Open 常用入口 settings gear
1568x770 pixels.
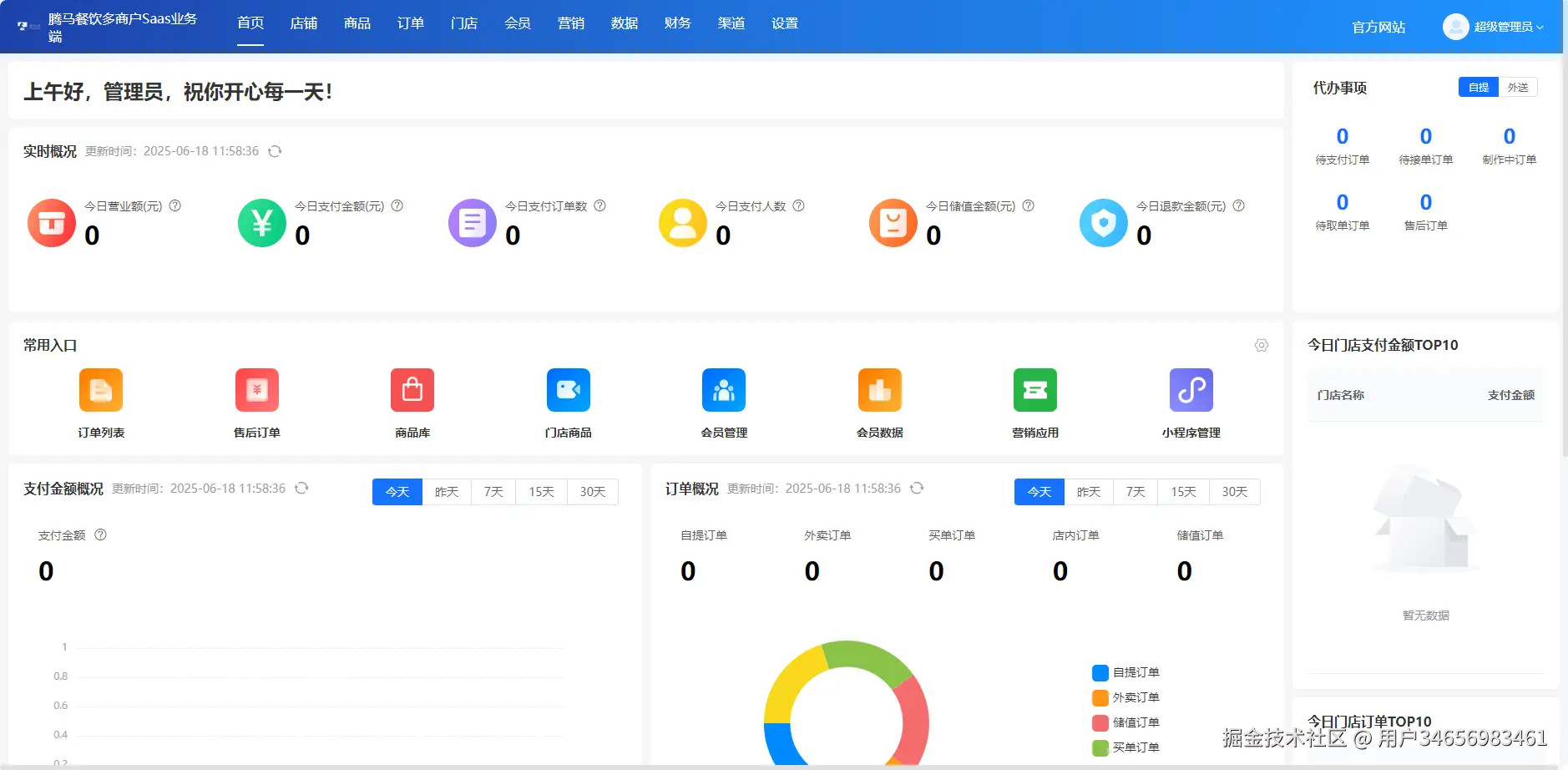pos(1262,346)
